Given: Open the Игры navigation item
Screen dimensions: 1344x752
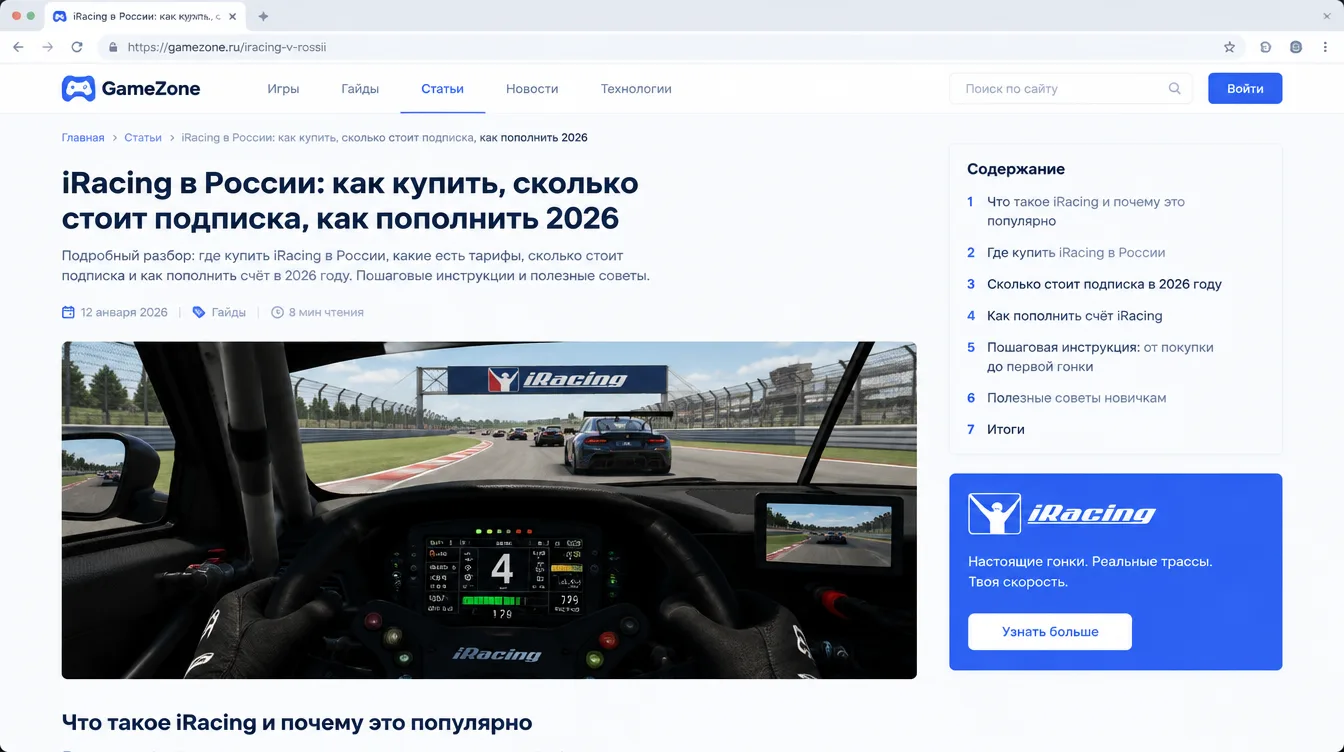Looking at the screenshot, I should [x=283, y=89].
